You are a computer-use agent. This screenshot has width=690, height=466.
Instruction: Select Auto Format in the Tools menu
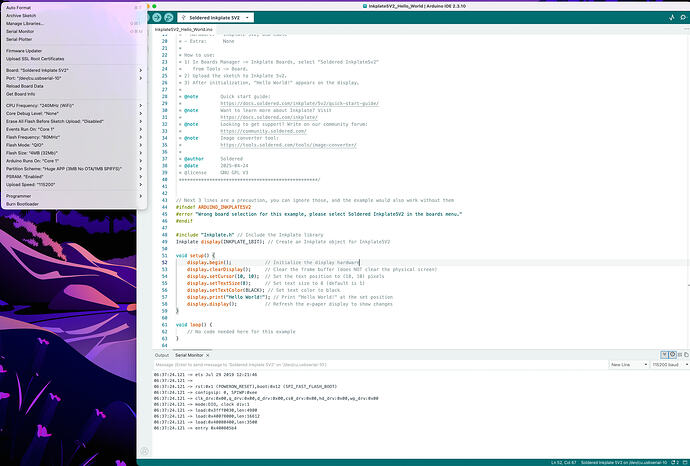coord(74,8)
